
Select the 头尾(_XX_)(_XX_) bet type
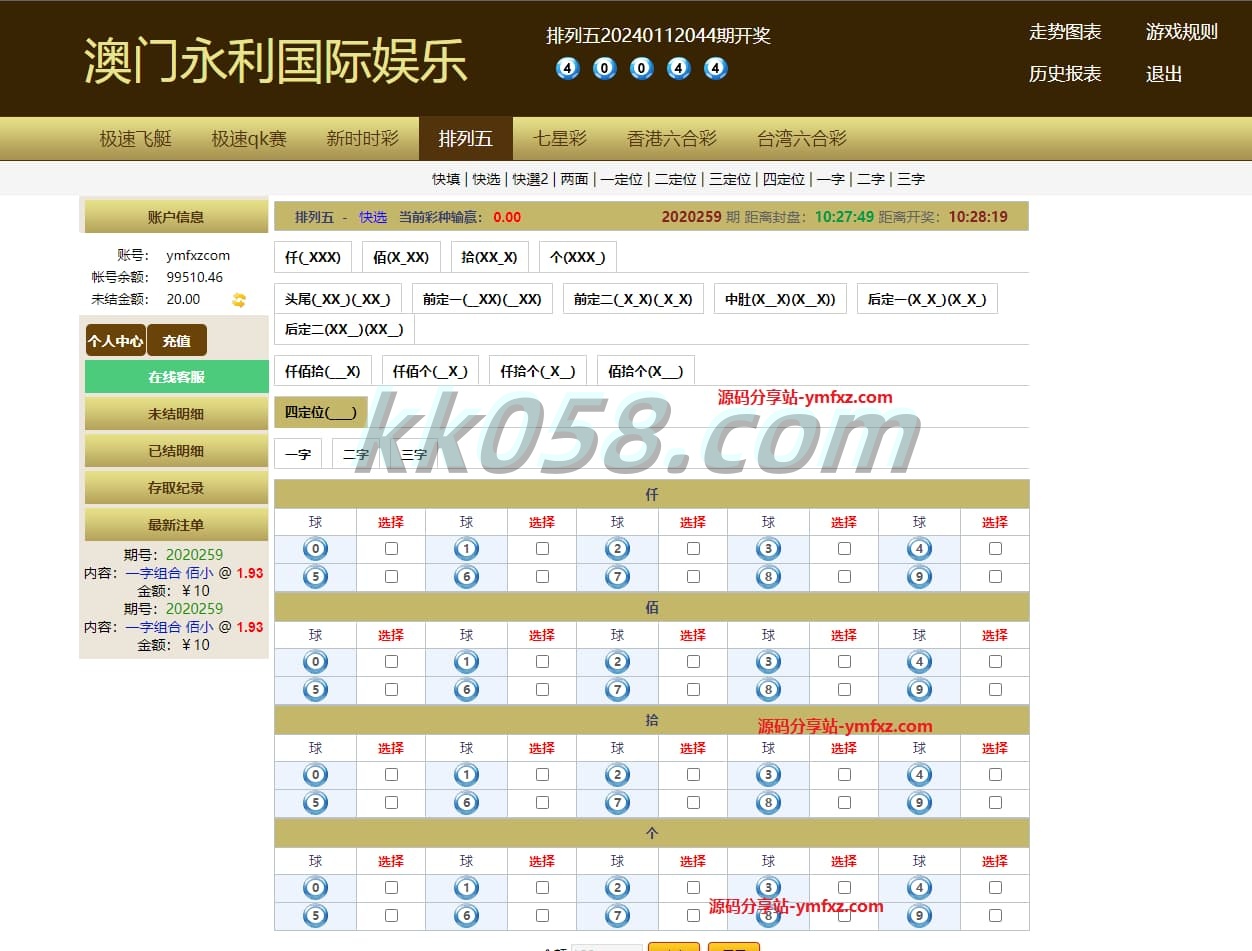tap(338, 299)
